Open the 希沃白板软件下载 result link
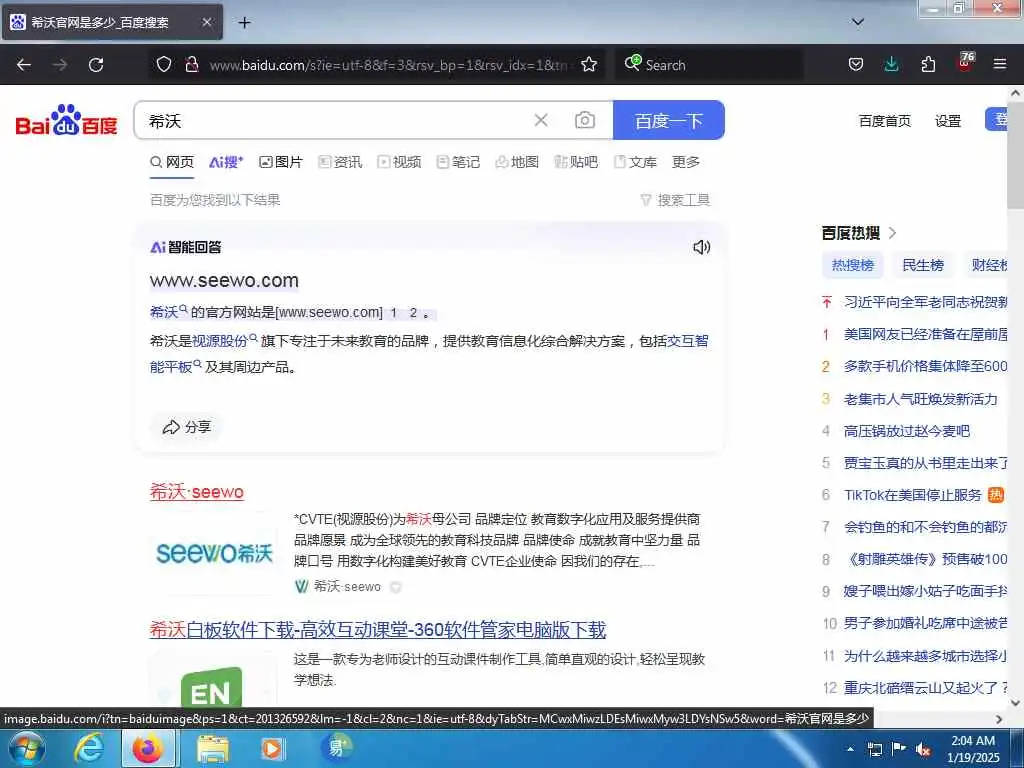This screenshot has width=1024, height=768. pos(377,630)
